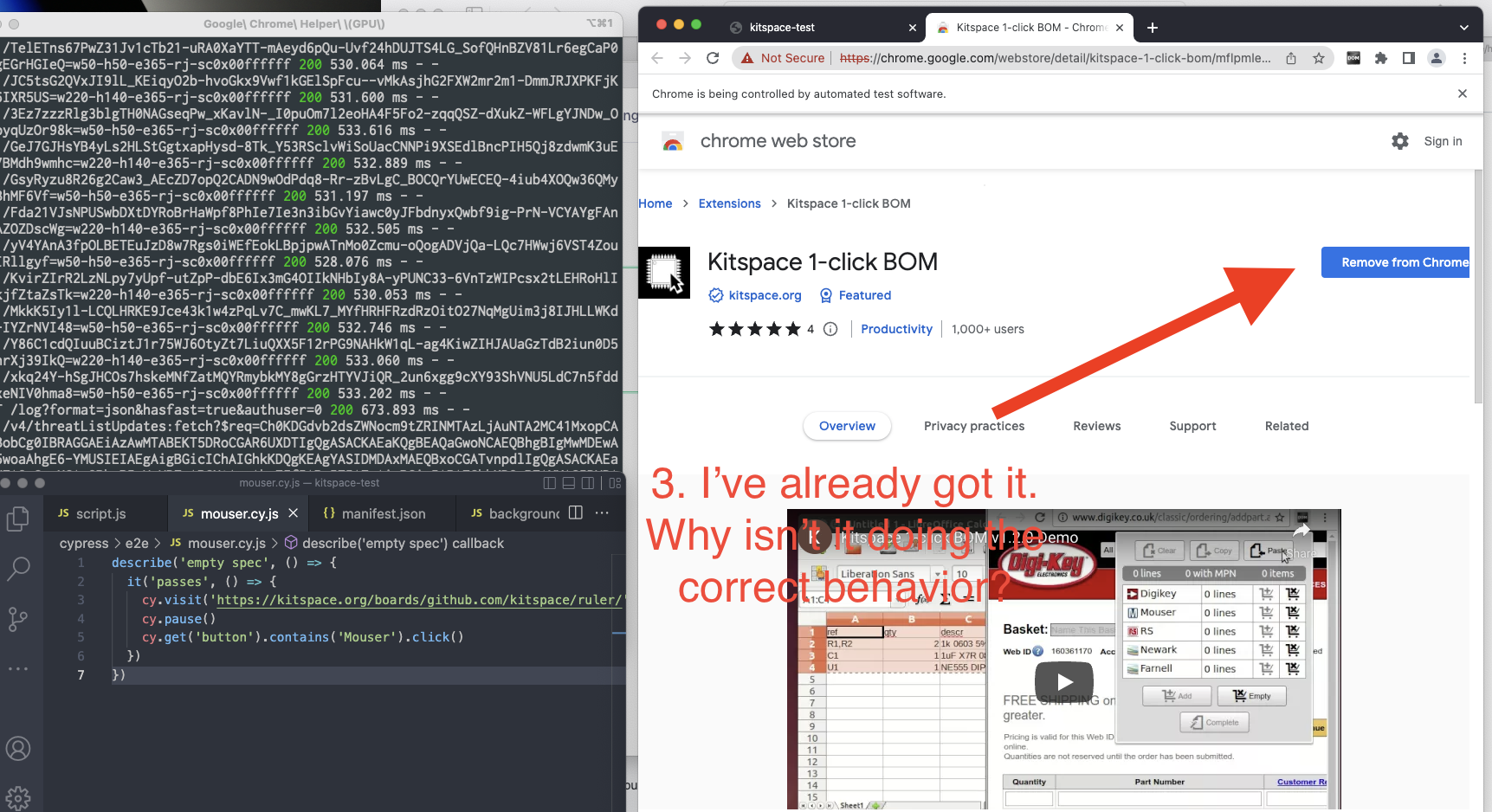Click the cy.pause() line in editor
Screen dimensions: 1492x812
pyautogui.click(x=178, y=619)
